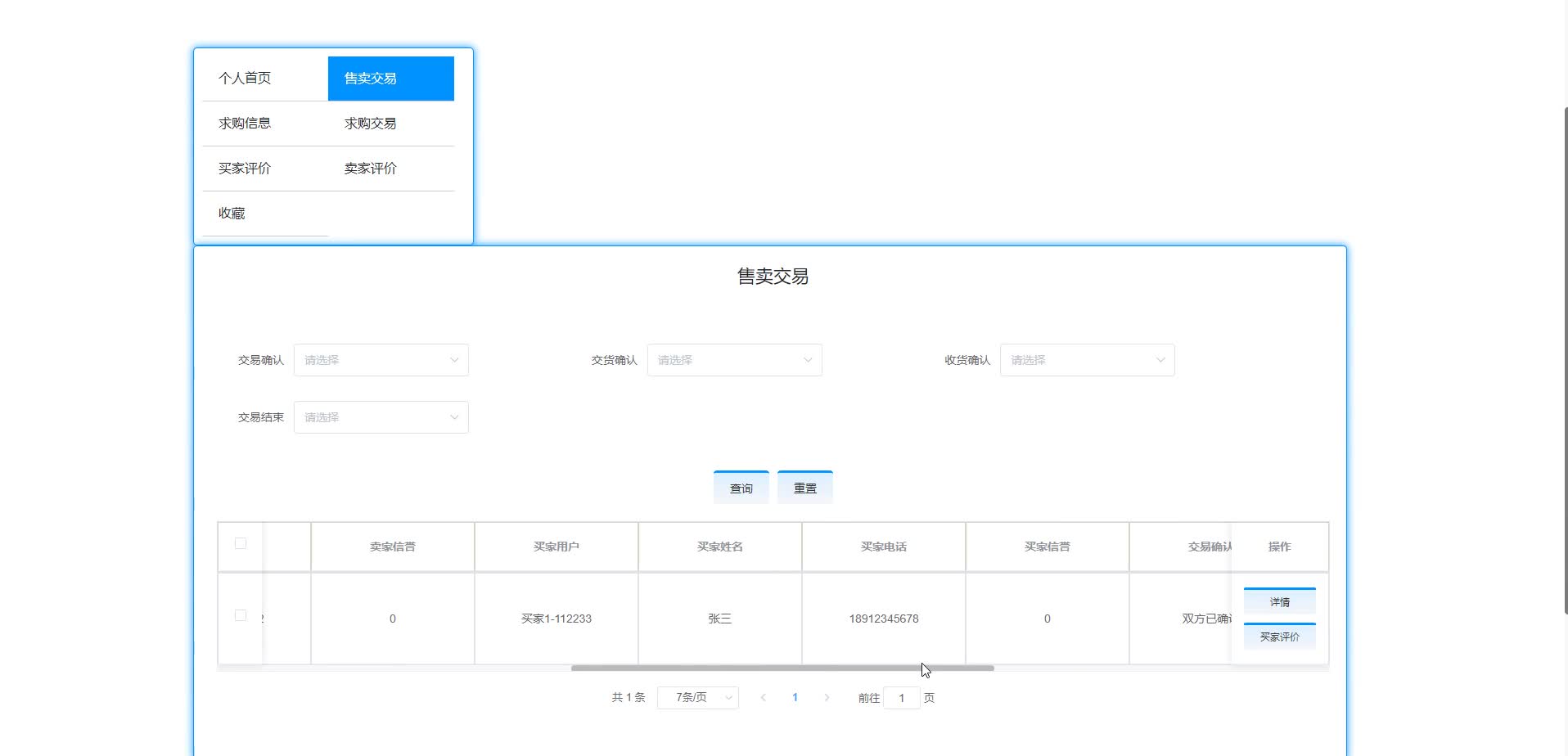Image resolution: width=1568 pixels, height=756 pixels.
Task: Click the 买家姓名 column header
Action: tap(720, 547)
